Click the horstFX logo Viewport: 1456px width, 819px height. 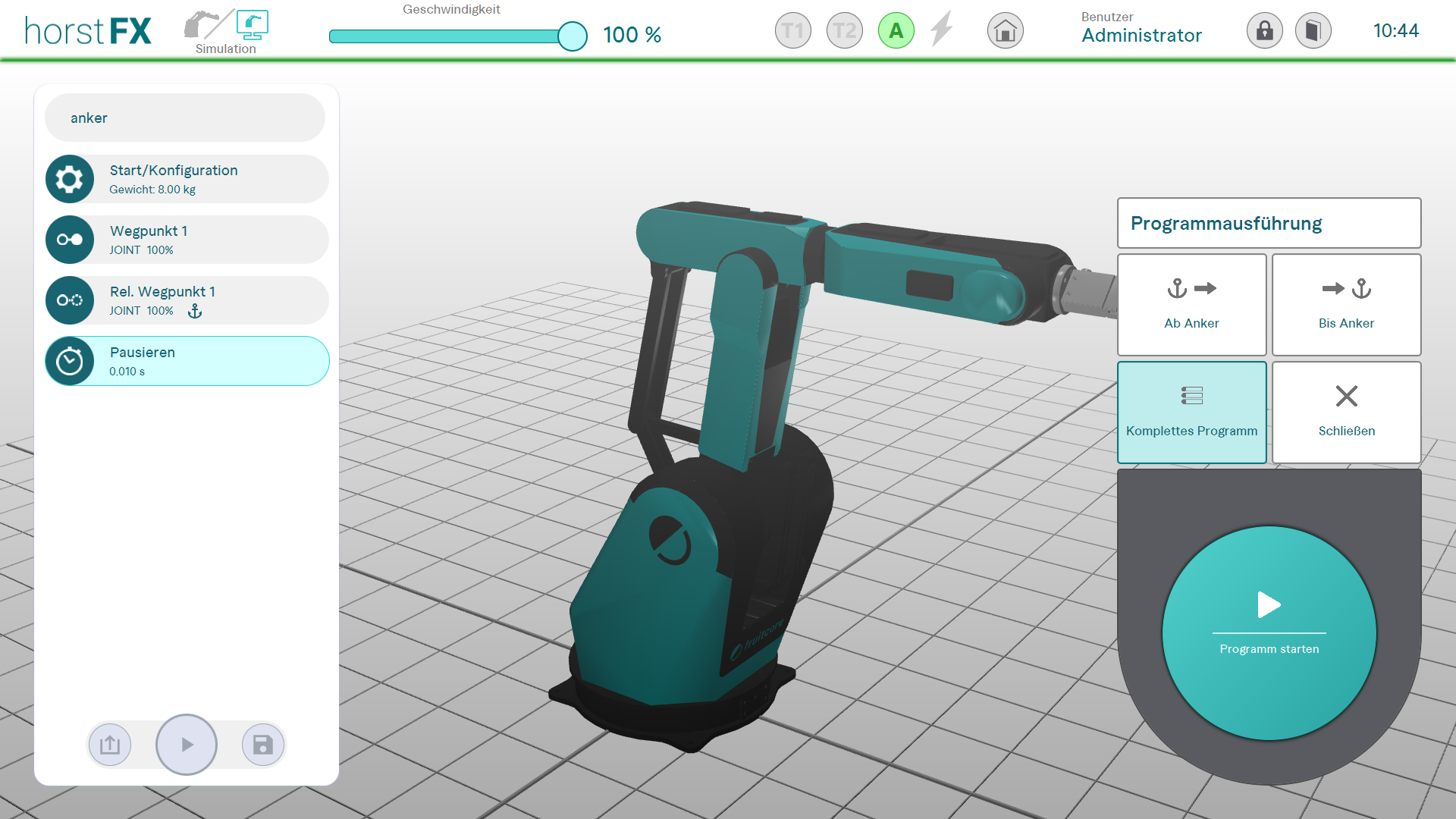click(x=88, y=31)
